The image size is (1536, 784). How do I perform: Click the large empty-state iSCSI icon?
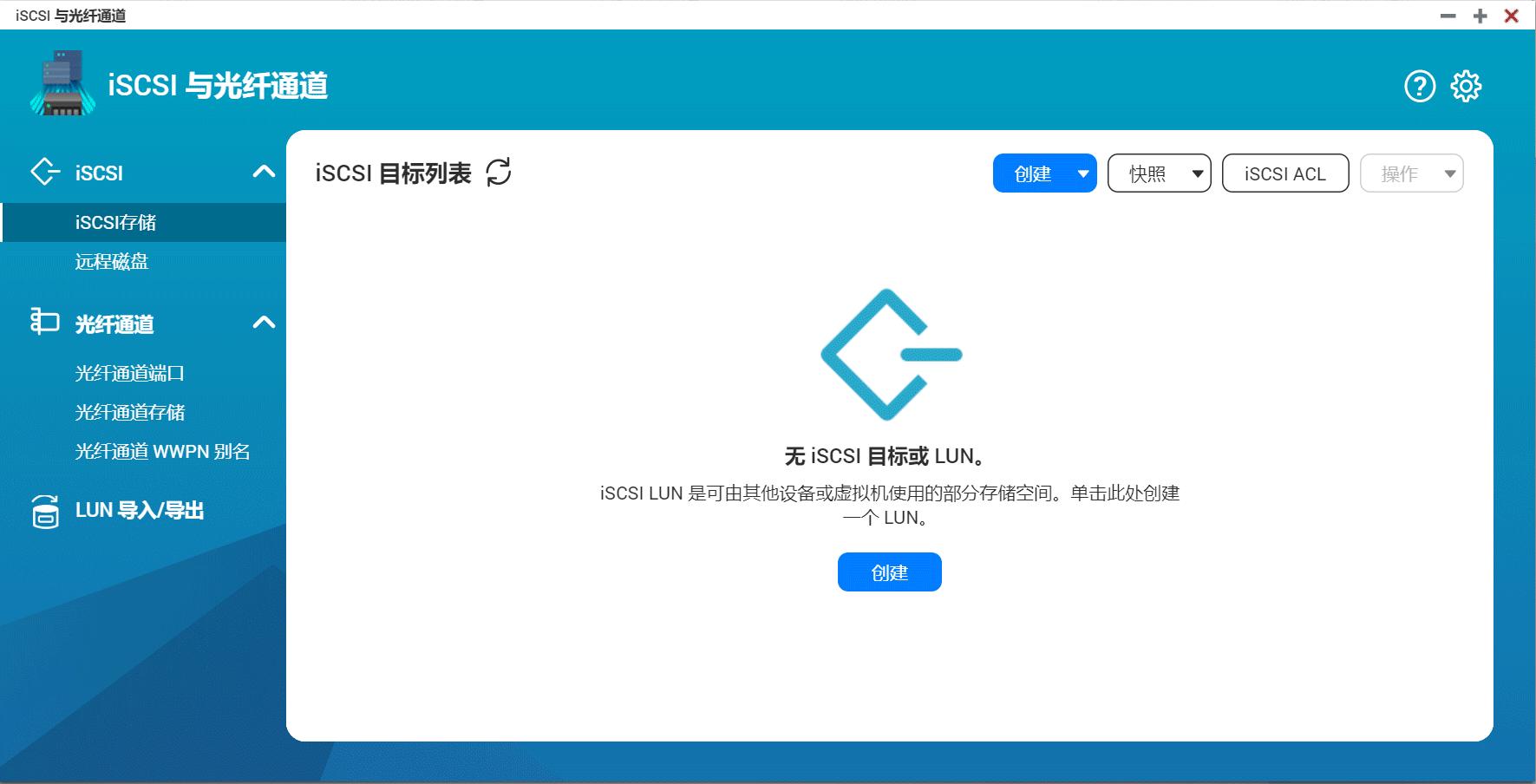point(890,356)
